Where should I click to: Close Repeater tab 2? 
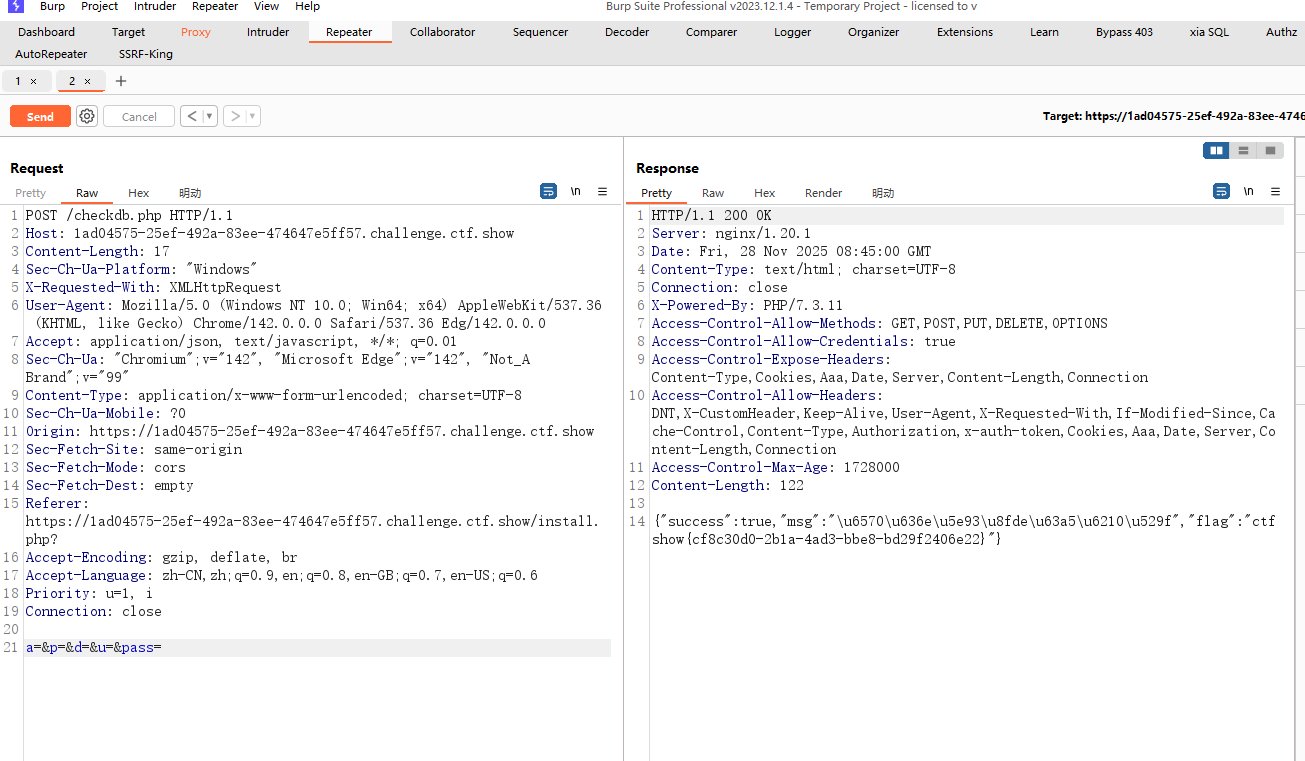pos(87,81)
